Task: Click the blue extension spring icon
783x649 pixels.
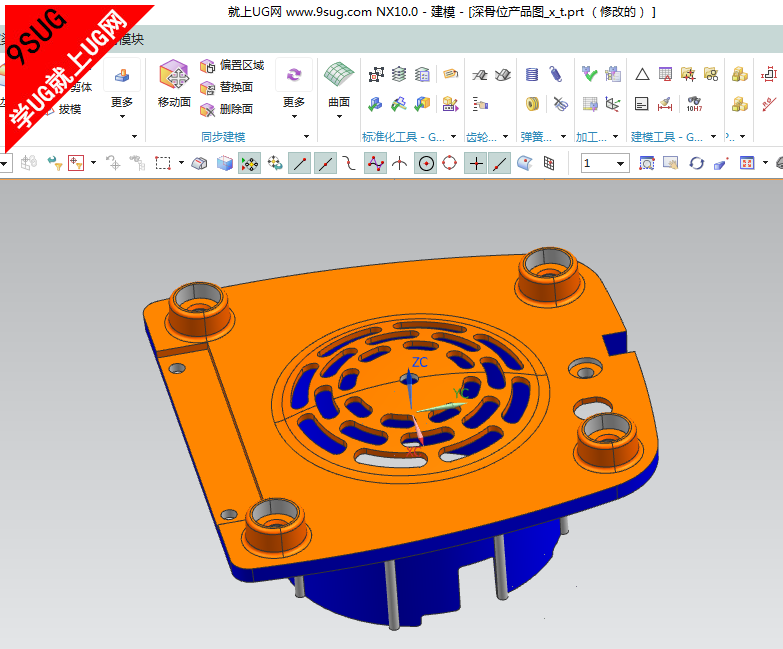Action: (556, 75)
